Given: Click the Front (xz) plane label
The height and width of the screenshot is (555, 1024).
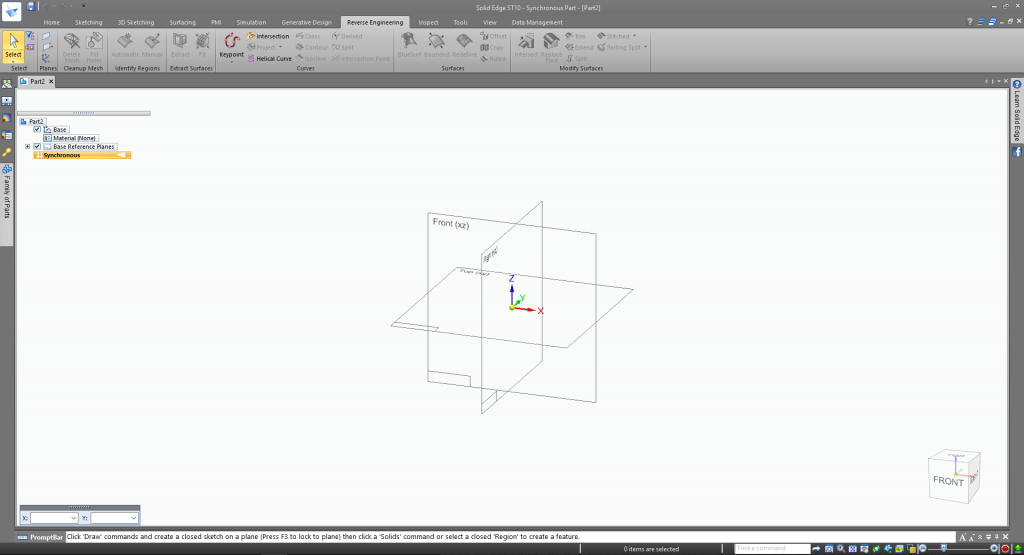Looking at the screenshot, I should [451, 223].
